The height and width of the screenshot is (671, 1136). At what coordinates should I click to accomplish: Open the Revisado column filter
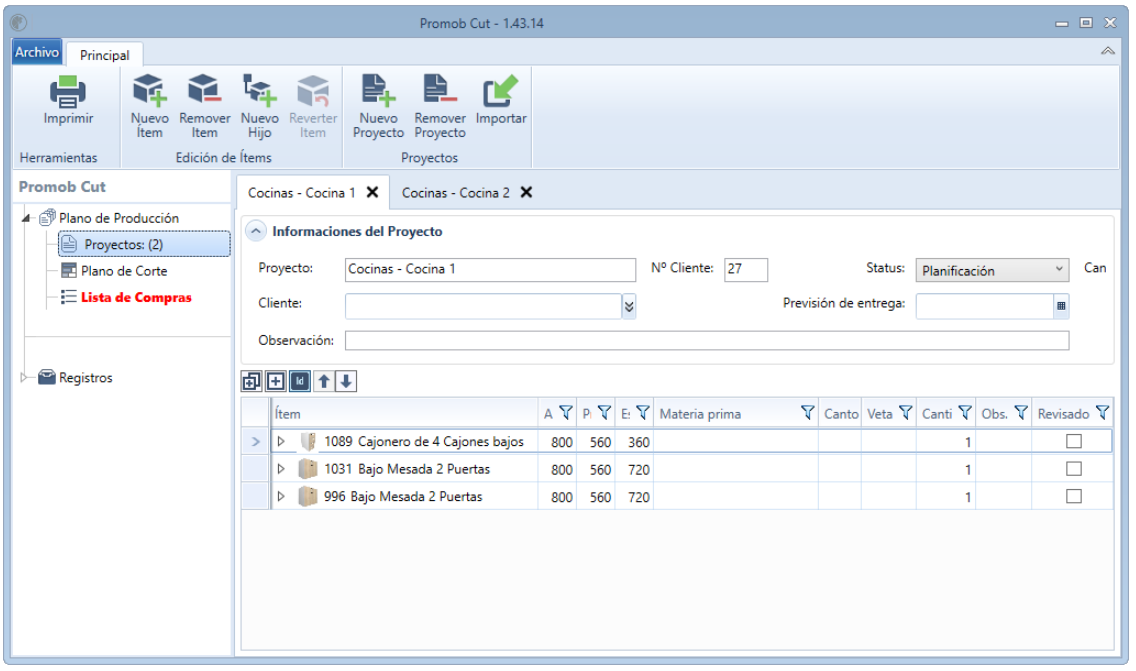(x=1103, y=413)
